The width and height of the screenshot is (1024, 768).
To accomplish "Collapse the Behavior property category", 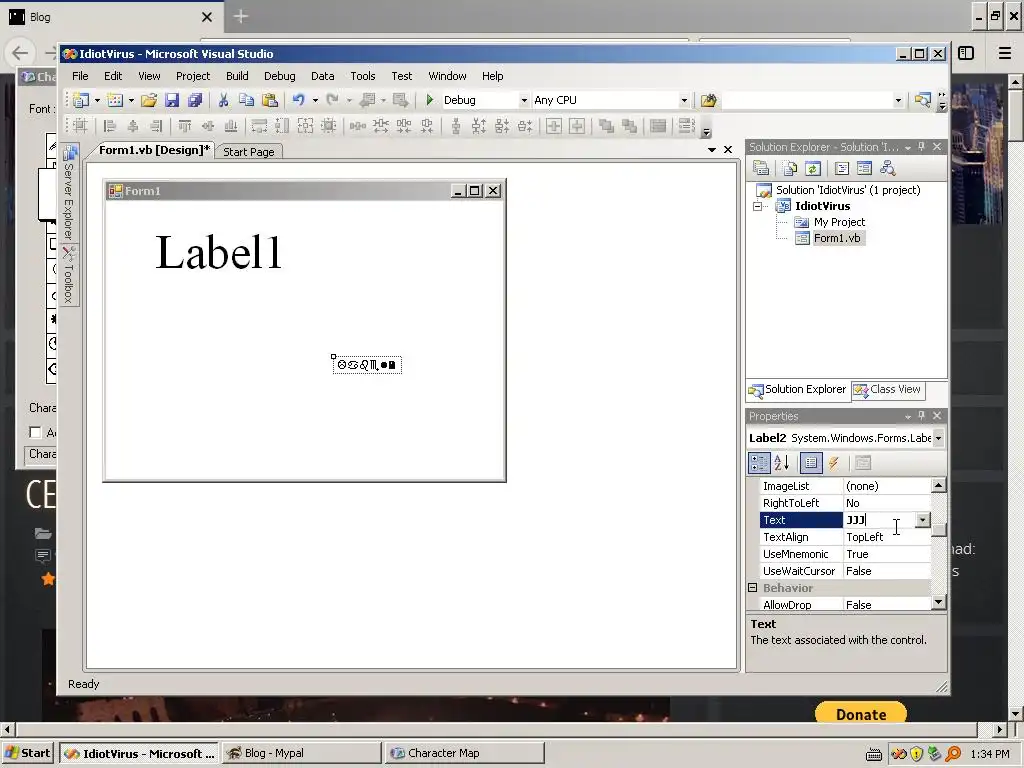I will pyautogui.click(x=753, y=588).
